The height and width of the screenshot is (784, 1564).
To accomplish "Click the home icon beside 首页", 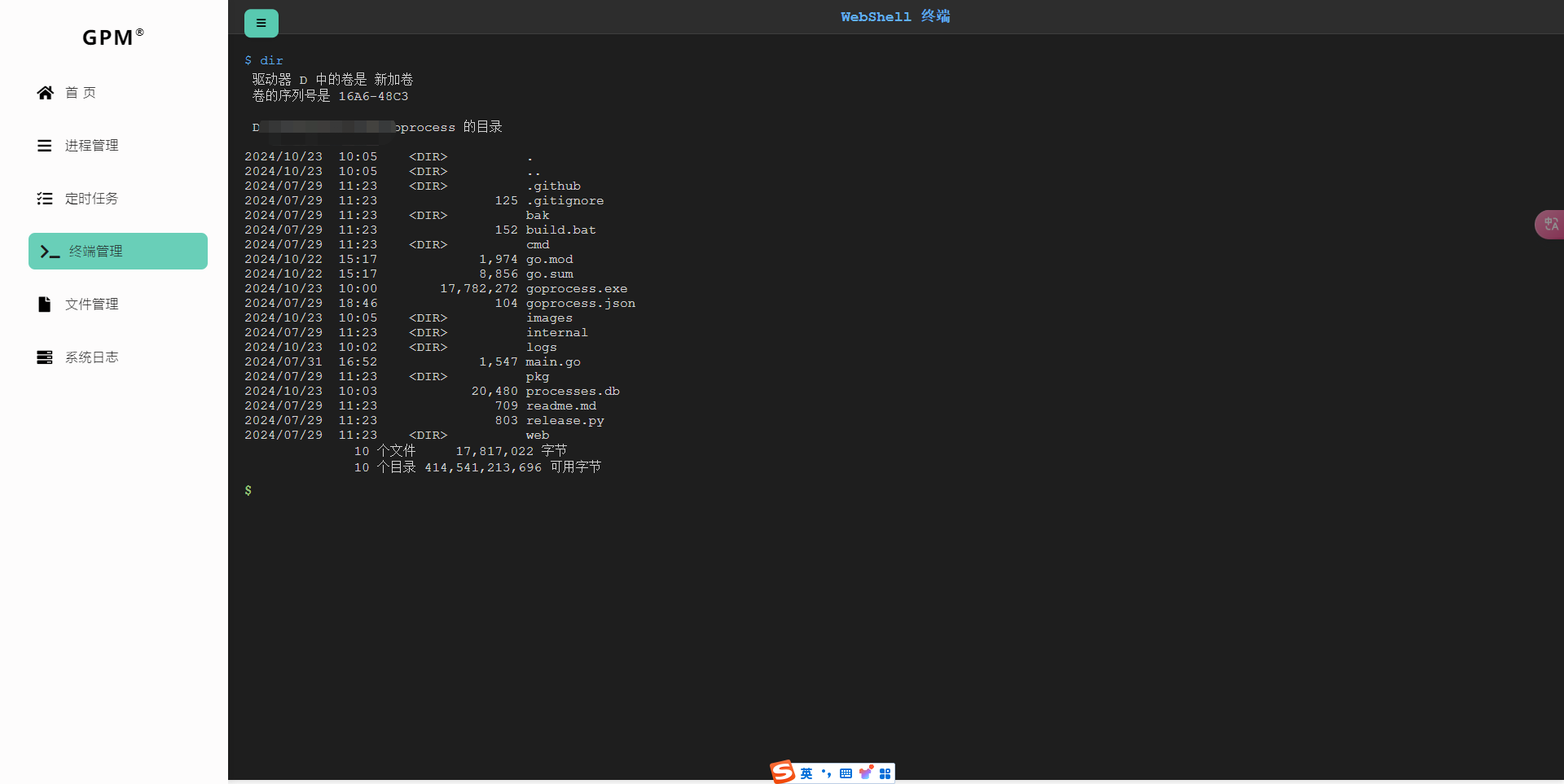I will tap(46, 93).
